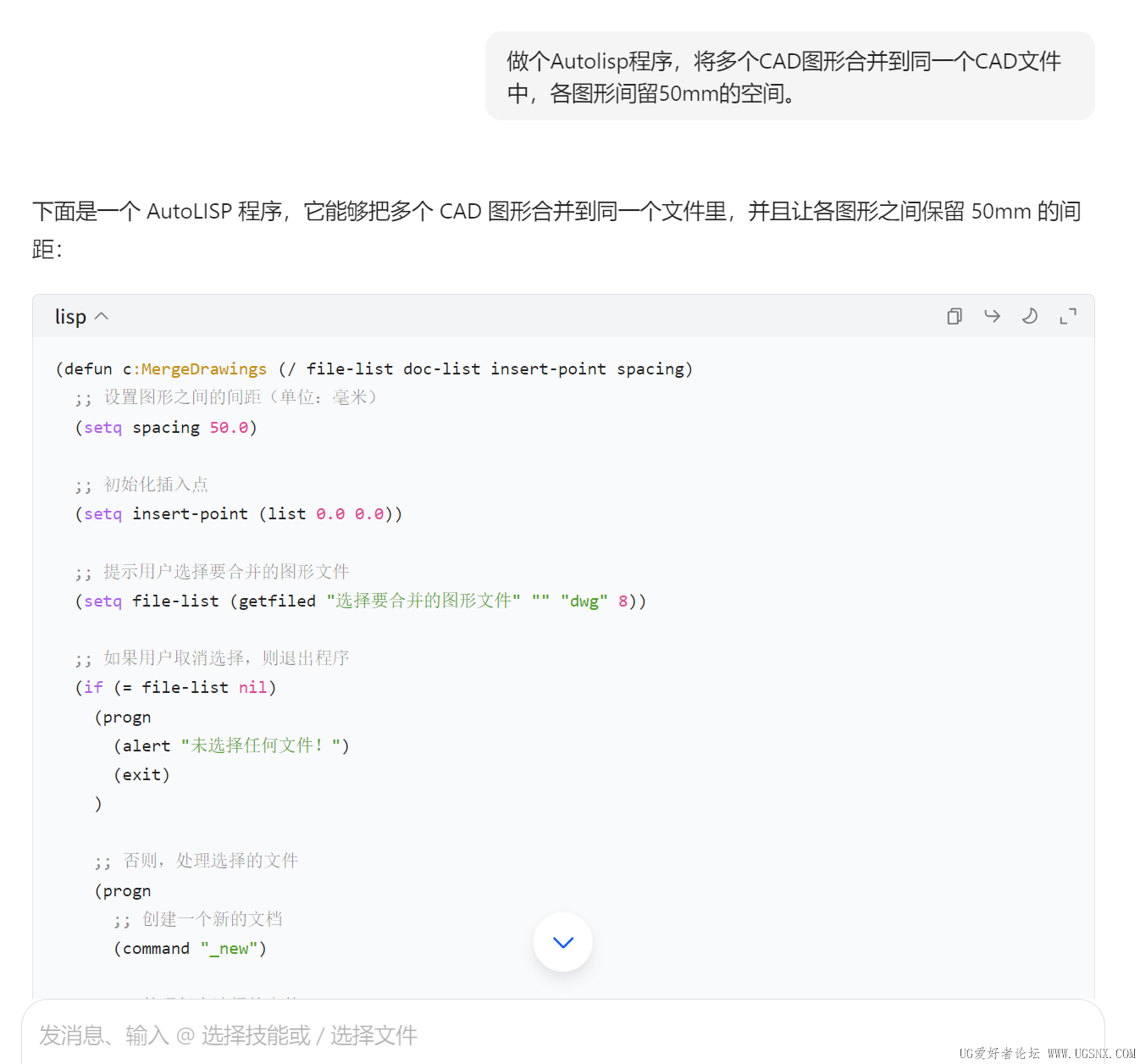Click the user message bubble about Autolisp
The width and height of the screenshot is (1140, 1064).
tap(789, 76)
